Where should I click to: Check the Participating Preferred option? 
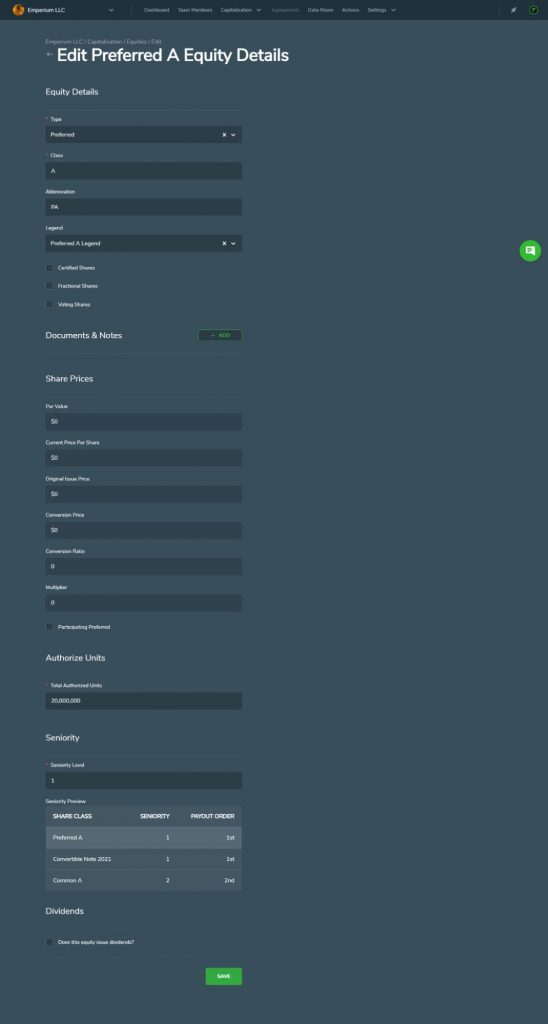[x=49, y=627]
